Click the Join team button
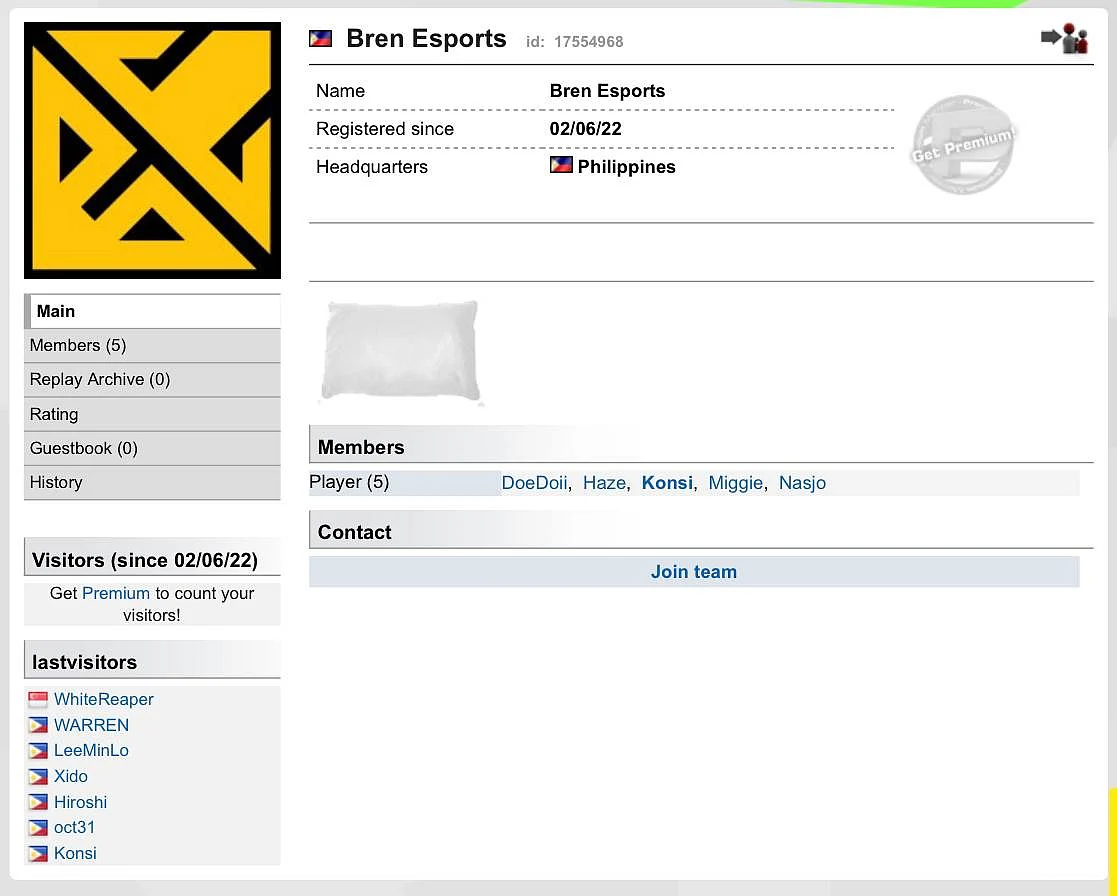 pyautogui.click(x=694, y=572)
